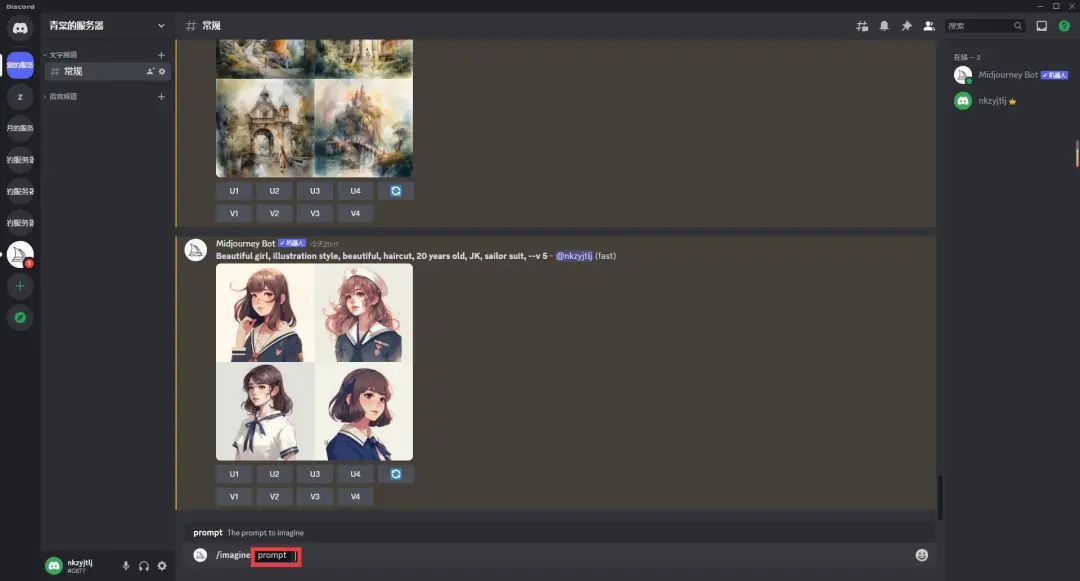Show pinned messages pin icon
The image size is (1080, 581).
tap(906, 26)
